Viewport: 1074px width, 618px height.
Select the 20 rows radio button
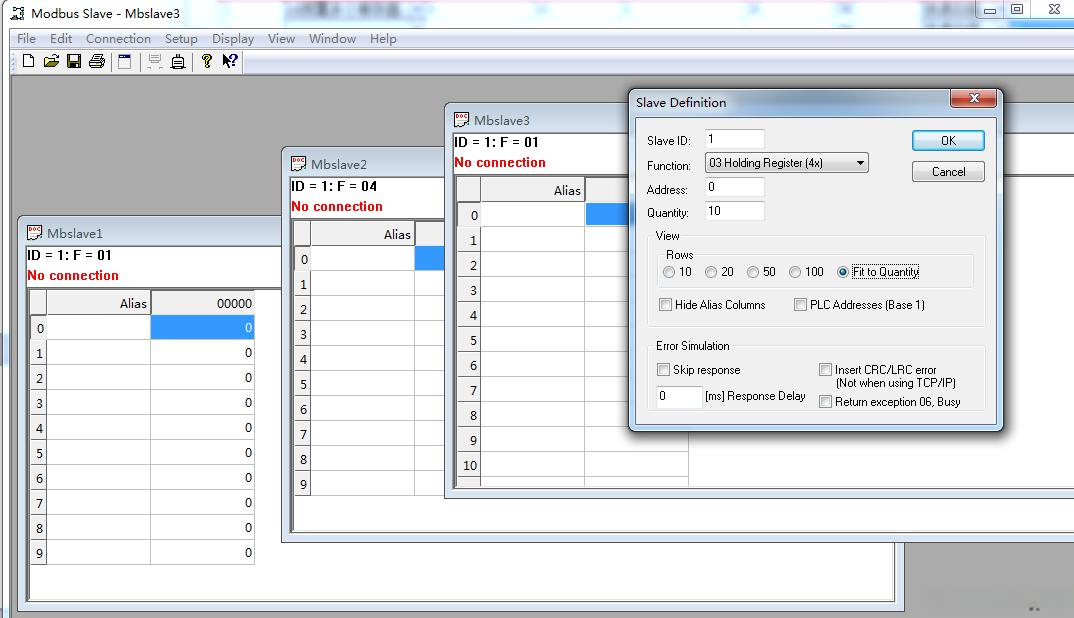point(711,272)
